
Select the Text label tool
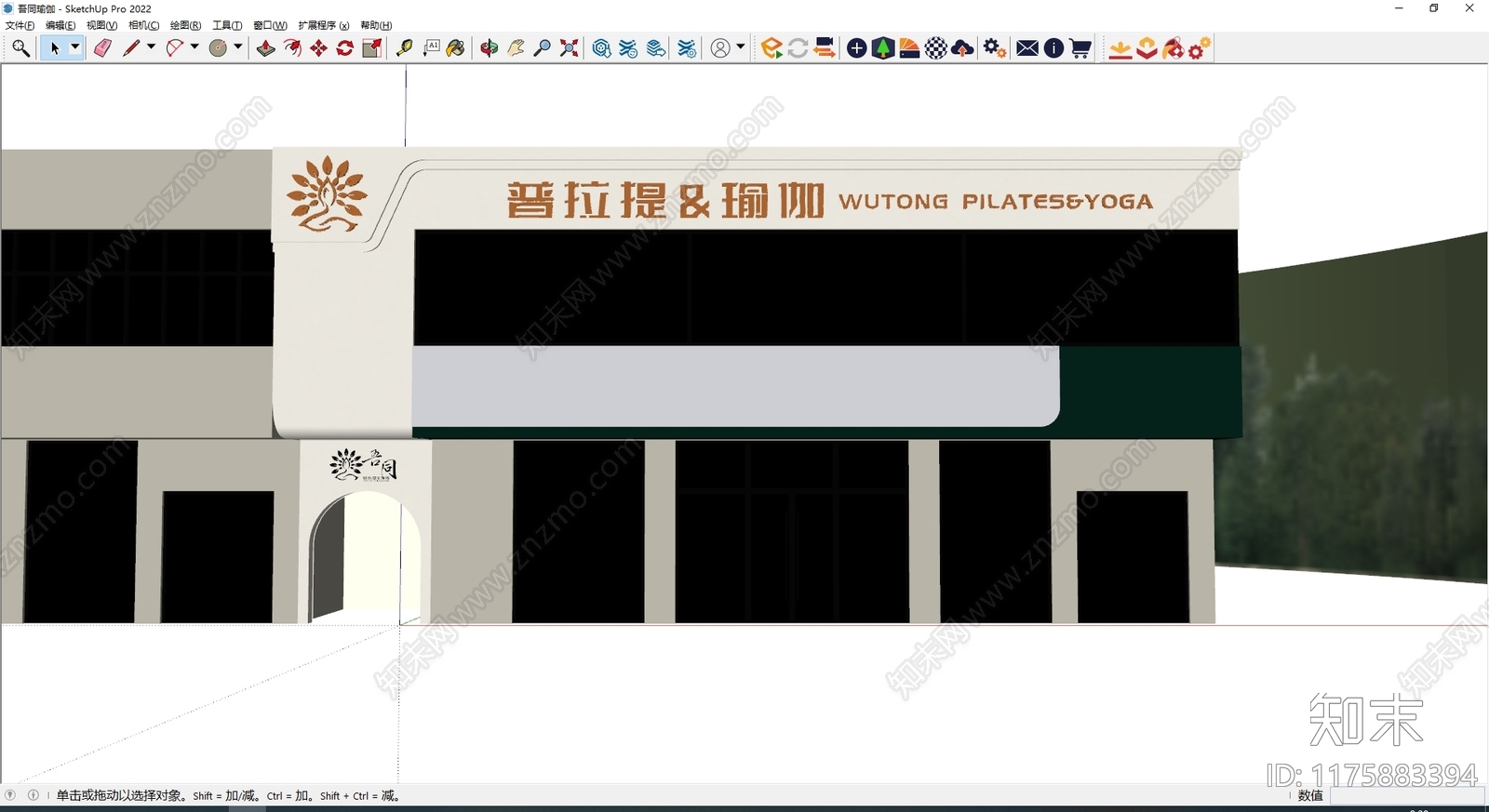pos(431,48)
